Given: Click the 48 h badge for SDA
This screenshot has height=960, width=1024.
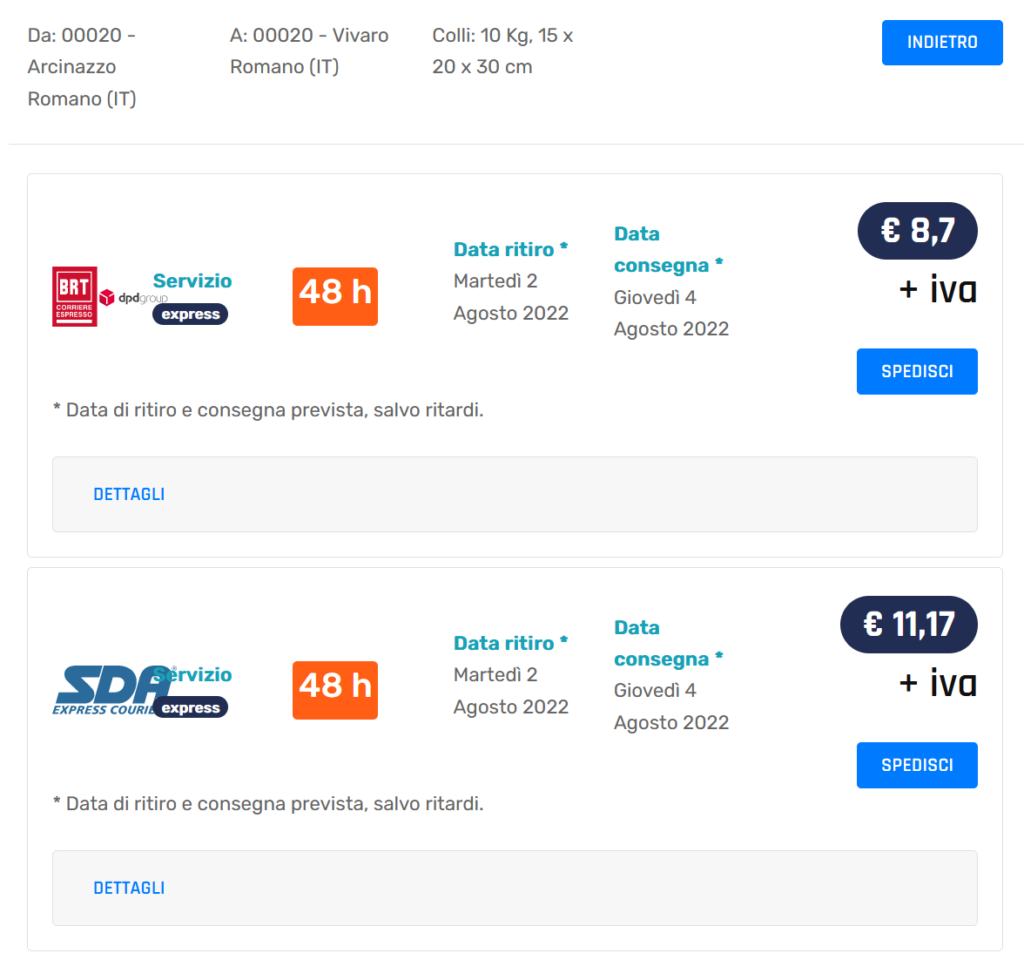Looking at the screenshot, I should [x=335, y=690].
